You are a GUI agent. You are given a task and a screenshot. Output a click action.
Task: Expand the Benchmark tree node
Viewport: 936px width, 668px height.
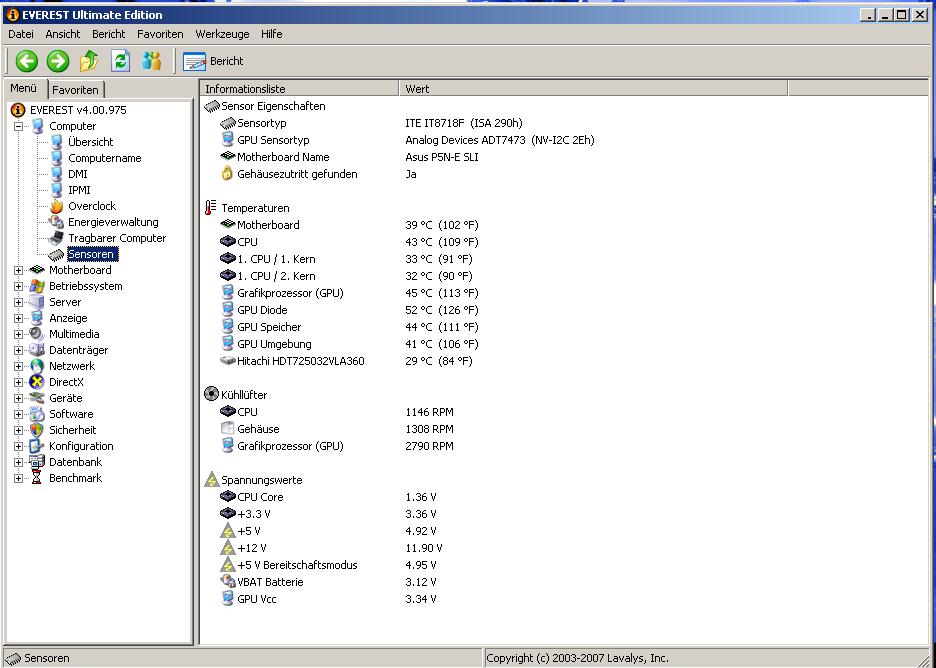click(19, 478)
